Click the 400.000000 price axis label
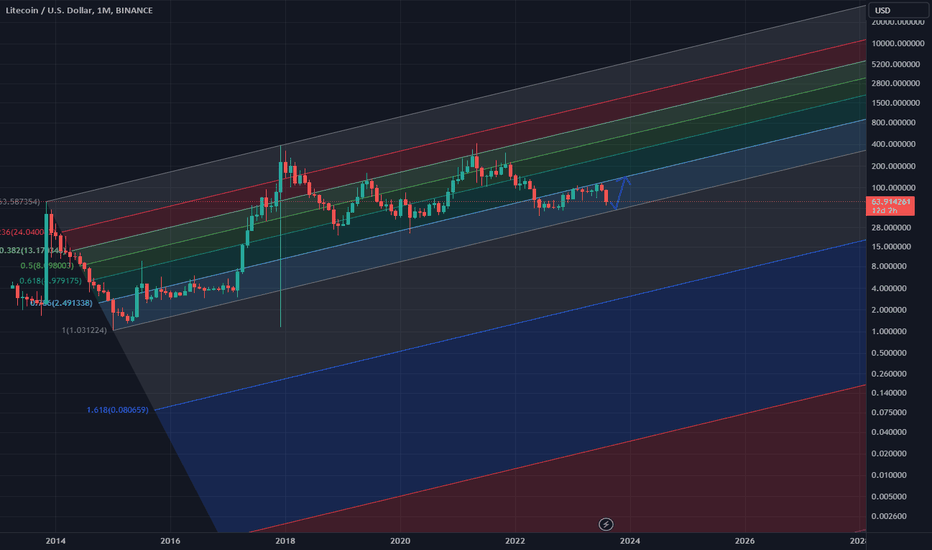 pyautogui.click(x=894, y=144)
